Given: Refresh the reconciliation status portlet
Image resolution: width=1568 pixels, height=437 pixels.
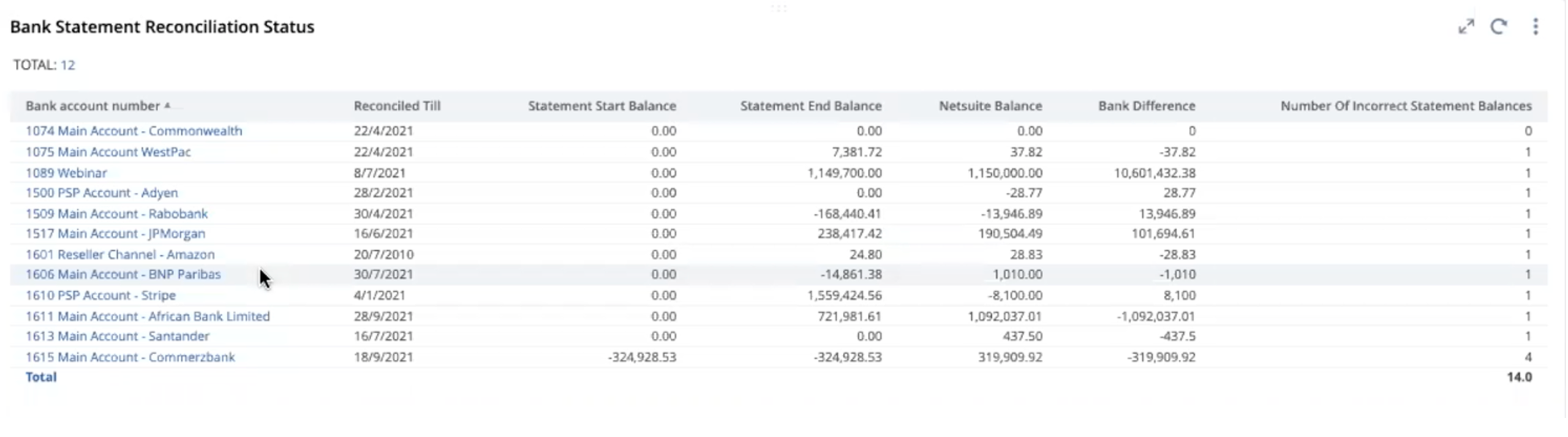Looking at the screenshot, I should point(1498,26).
